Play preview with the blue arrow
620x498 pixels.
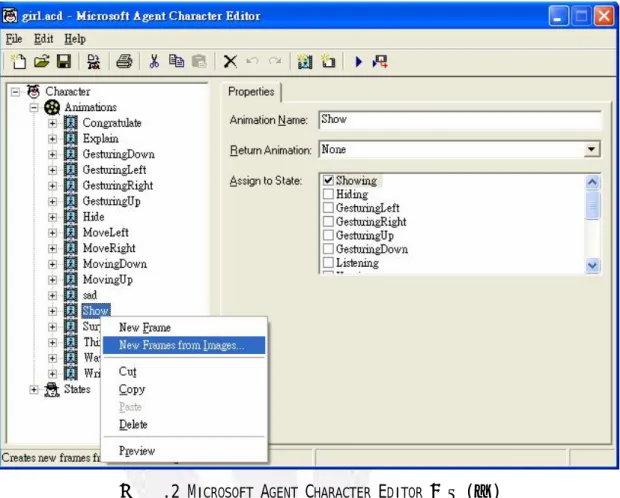click(359, 62)
